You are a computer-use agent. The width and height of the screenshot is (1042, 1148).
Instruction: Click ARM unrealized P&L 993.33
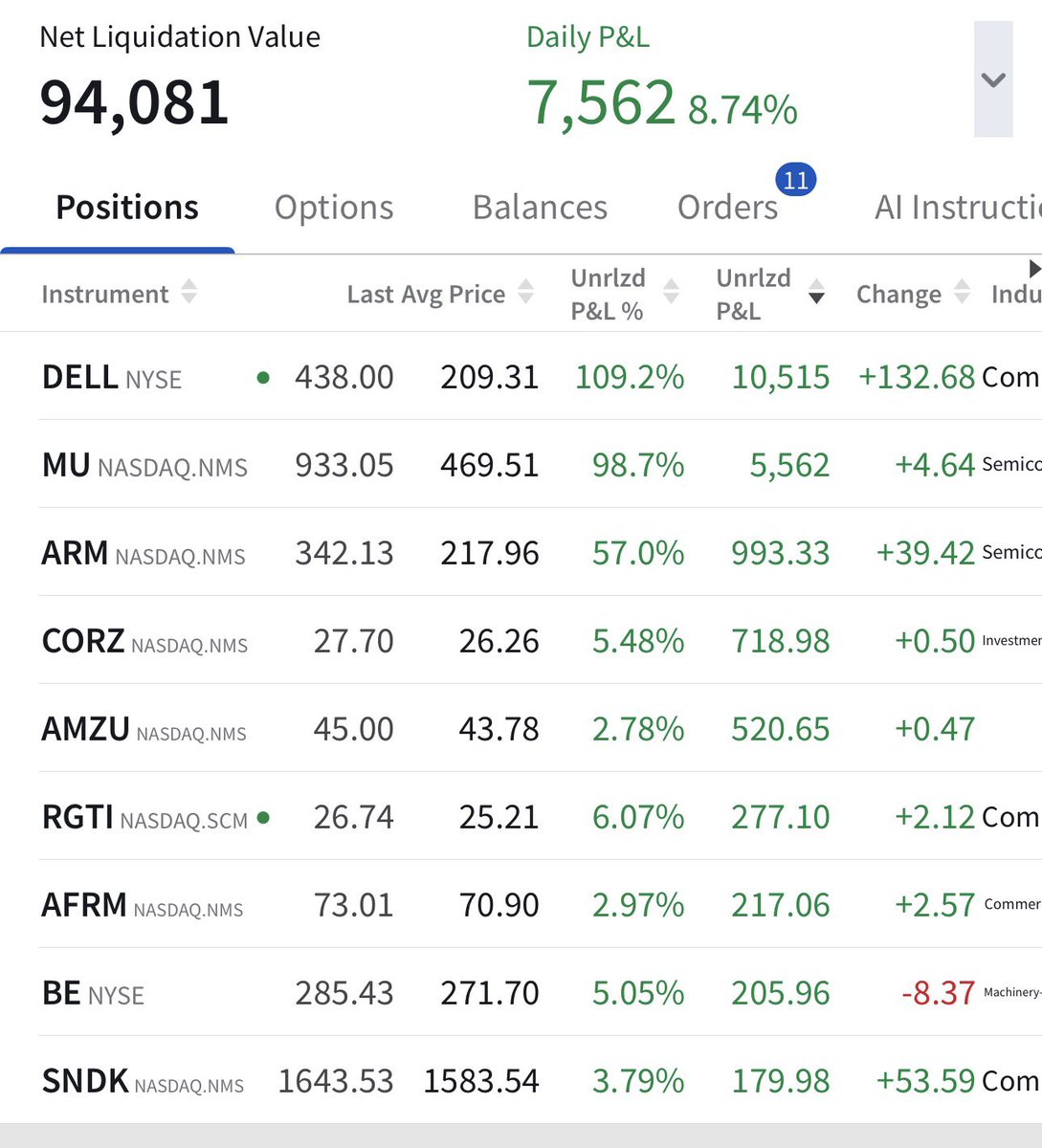tap(781, 553)
